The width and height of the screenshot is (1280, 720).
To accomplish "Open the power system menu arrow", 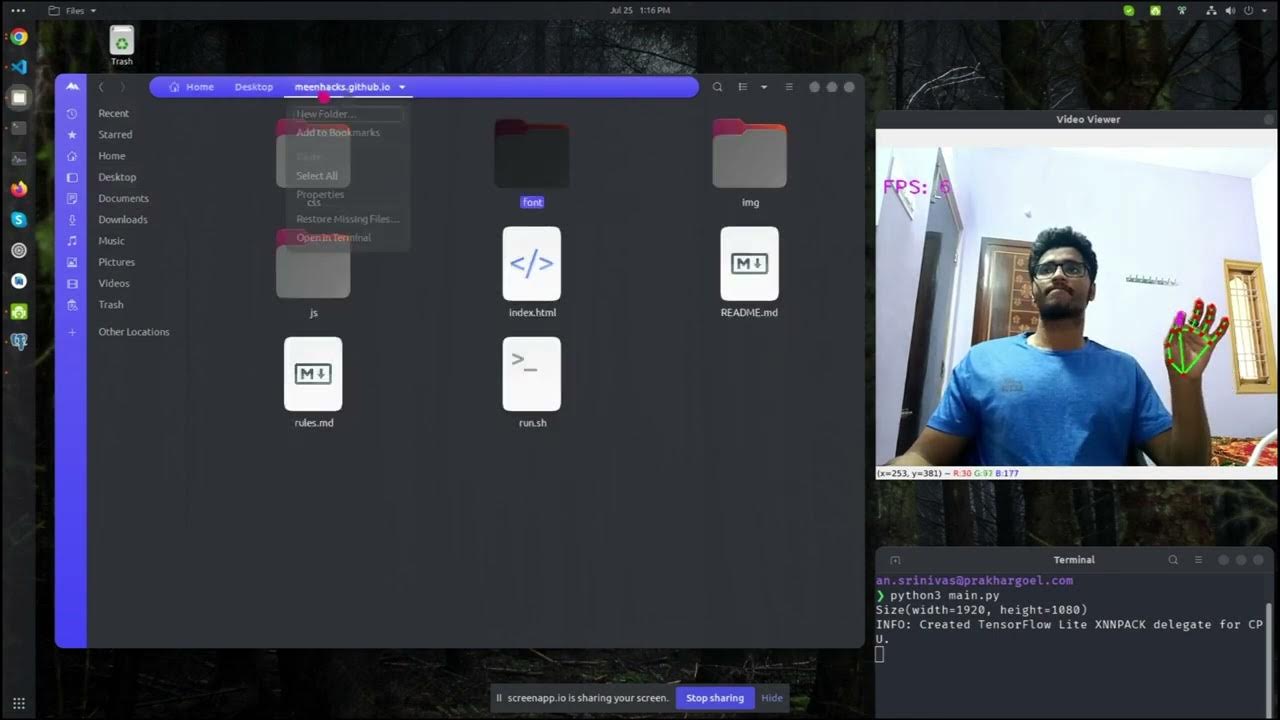I will point(1264,10).
